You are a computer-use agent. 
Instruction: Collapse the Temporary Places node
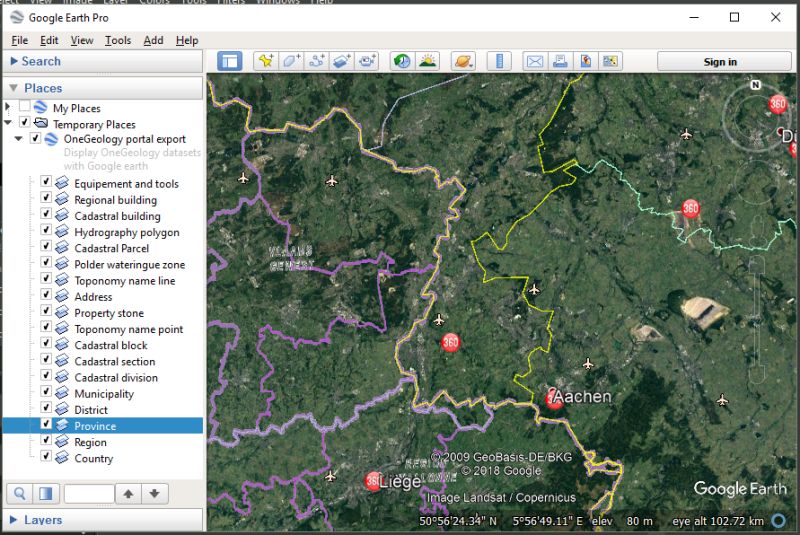pos(8,123)
